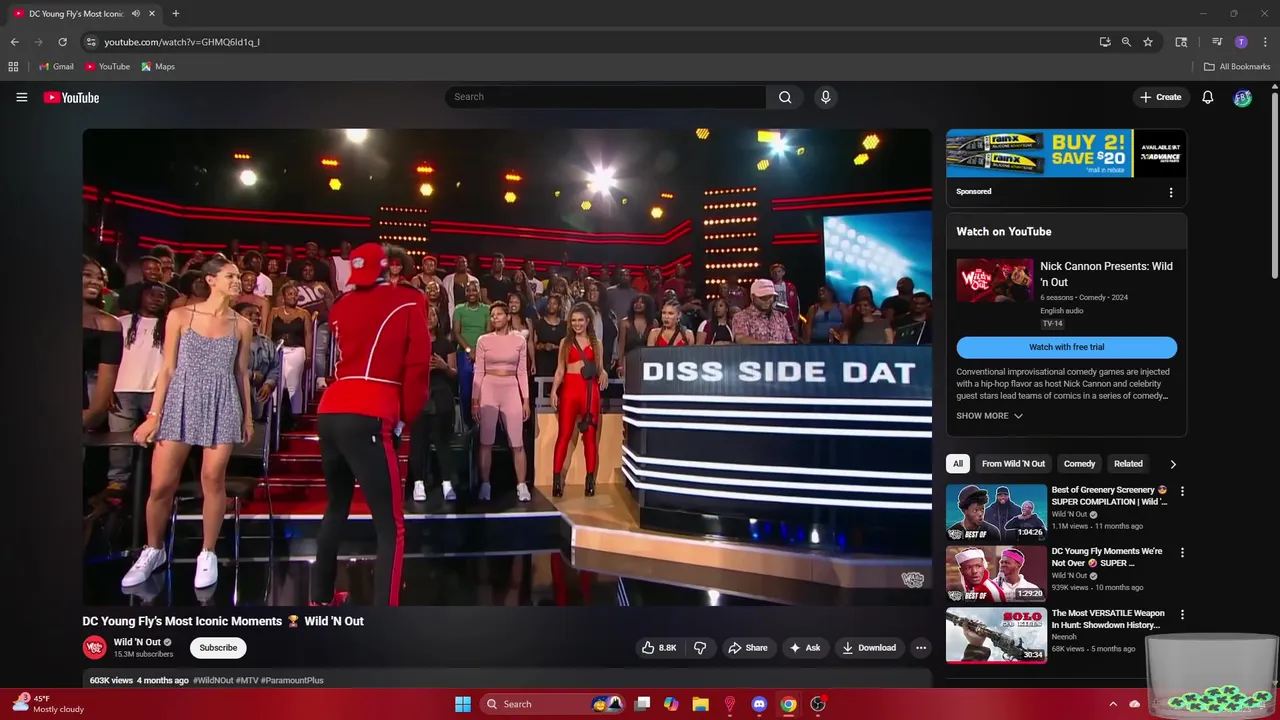Open options menu for the sponsored ad
The height and width of the screenshot is (720, 1280).
pos(1171,192)
